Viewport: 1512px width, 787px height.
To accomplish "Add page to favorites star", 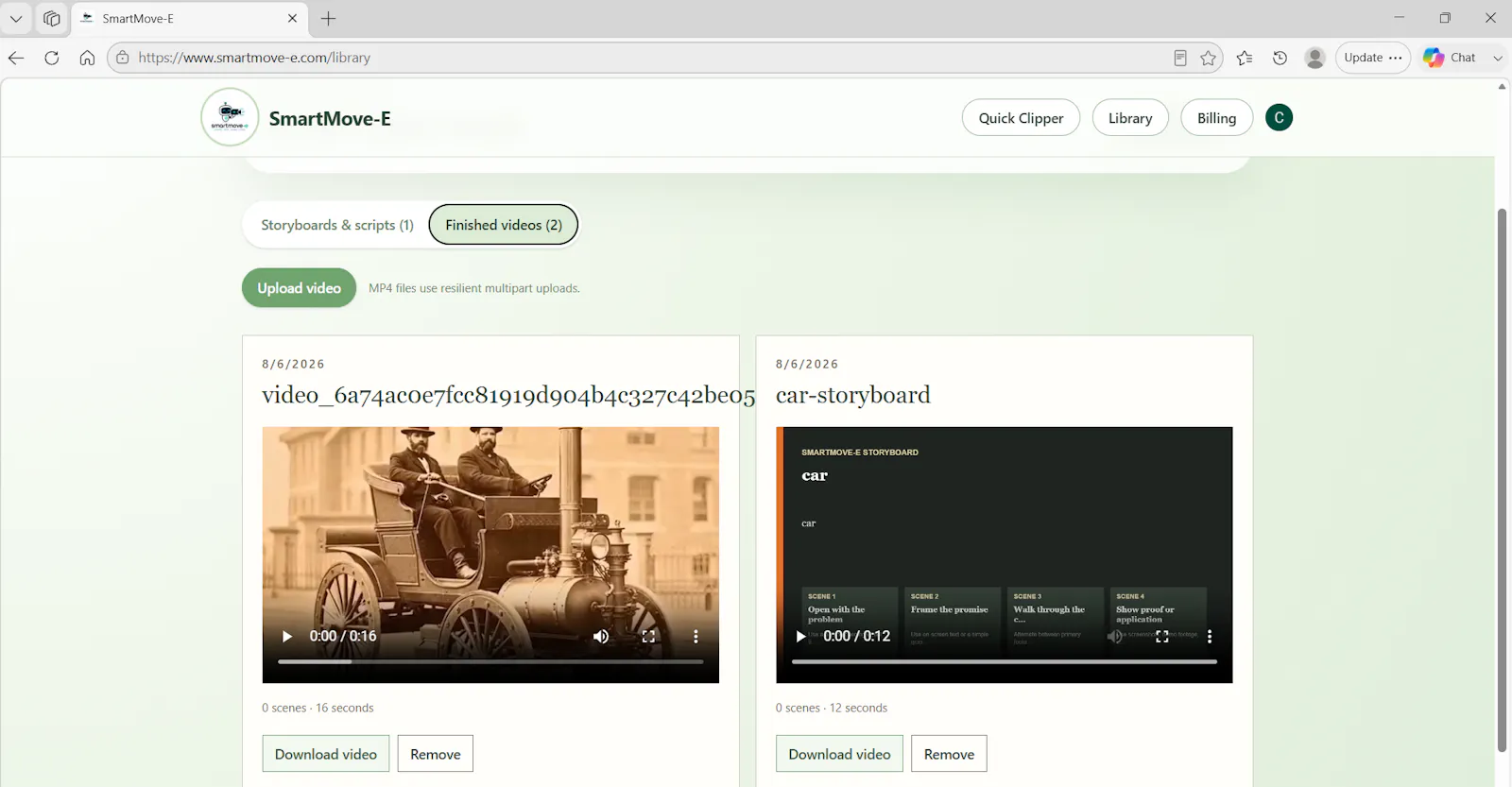I will click(1208, 58).
